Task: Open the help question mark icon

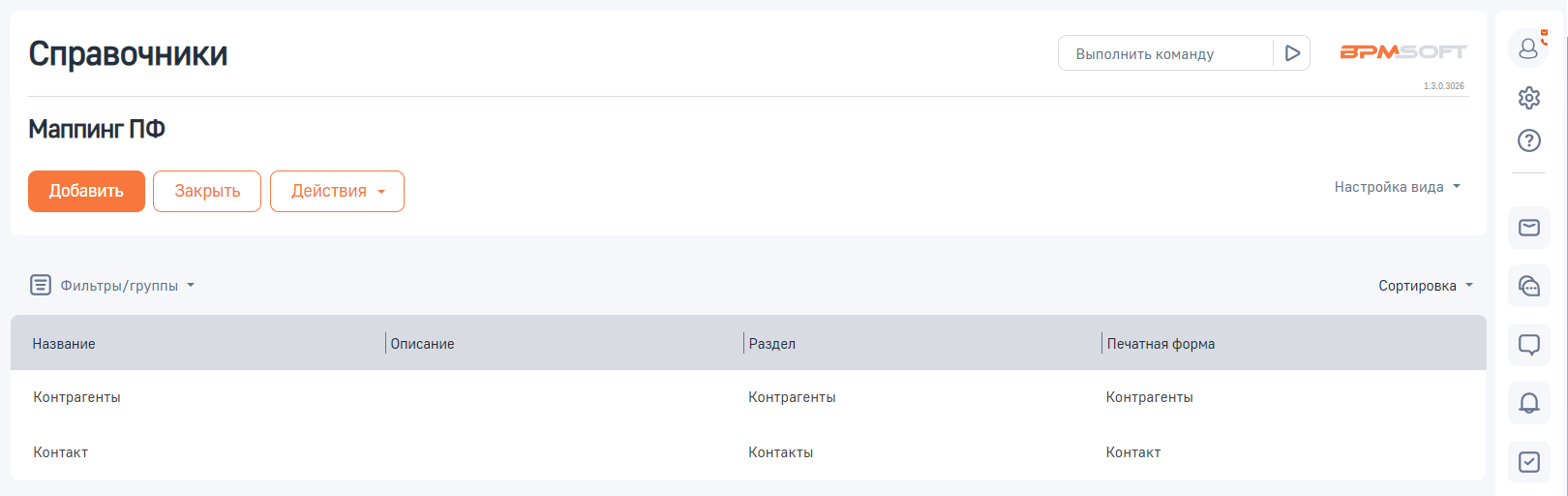Action: [x=1529, y=140]
